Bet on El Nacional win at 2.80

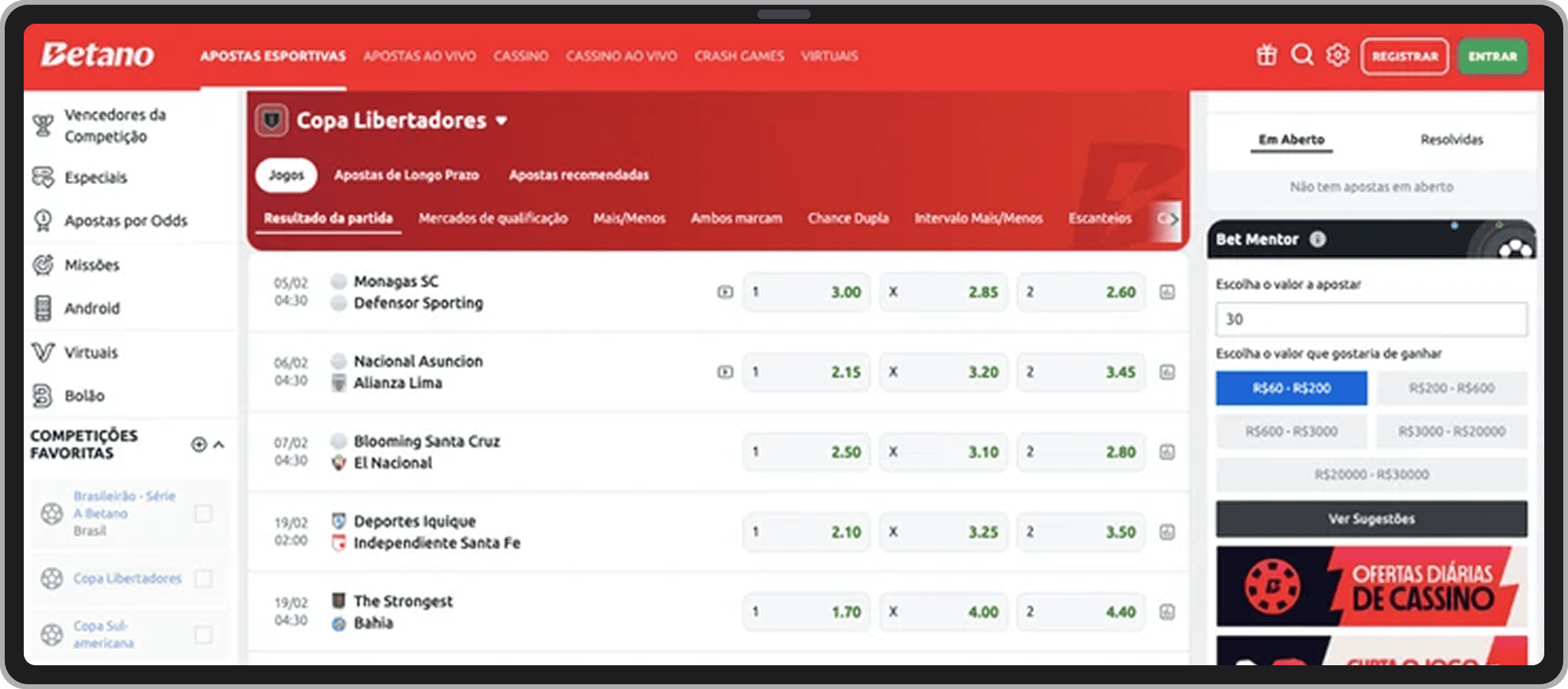click(1081, 452)
